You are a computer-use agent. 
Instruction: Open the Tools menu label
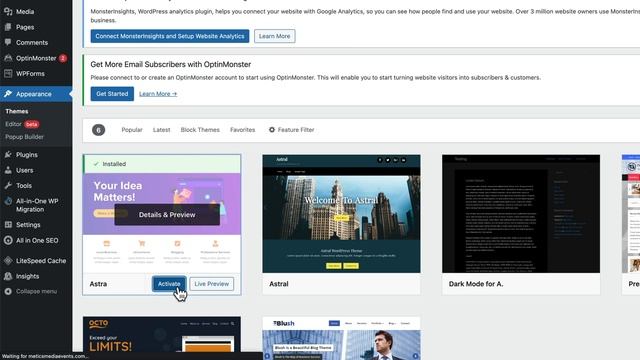click(24, 185)
